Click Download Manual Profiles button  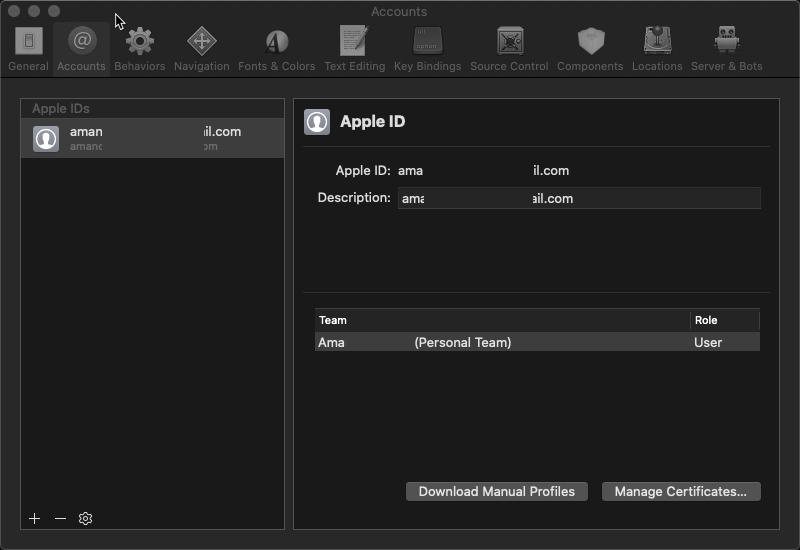pyautogui.click(x=496, y=491)
